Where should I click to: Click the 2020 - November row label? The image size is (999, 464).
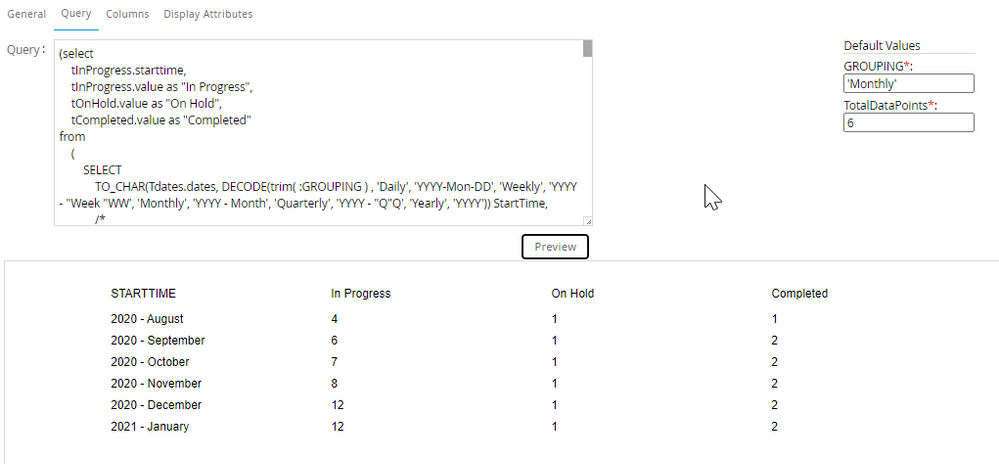pos(156,384)
